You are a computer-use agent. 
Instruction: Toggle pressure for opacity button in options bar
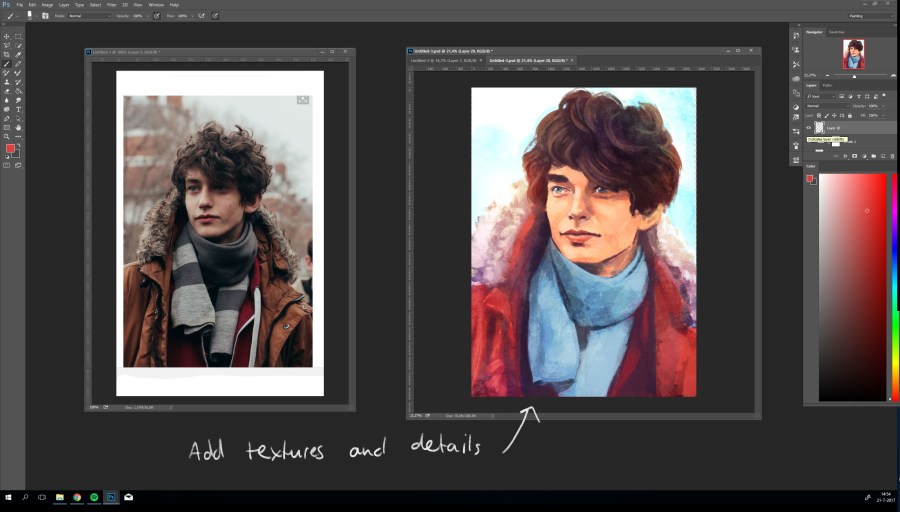pos(157,16)
